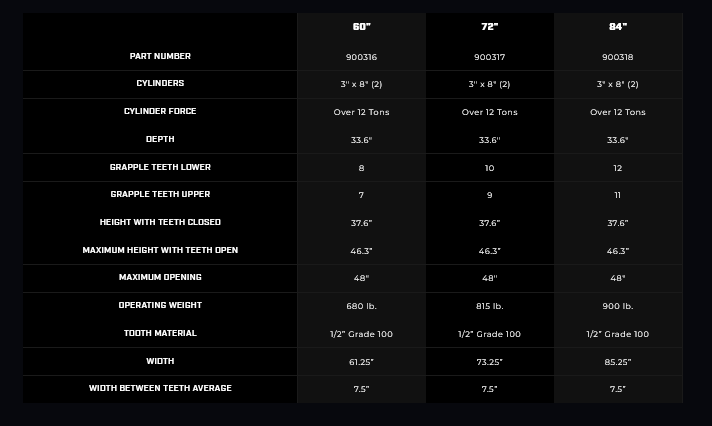Select the CYLINDERS row label

pyautogui.click(x=160, y=84)
